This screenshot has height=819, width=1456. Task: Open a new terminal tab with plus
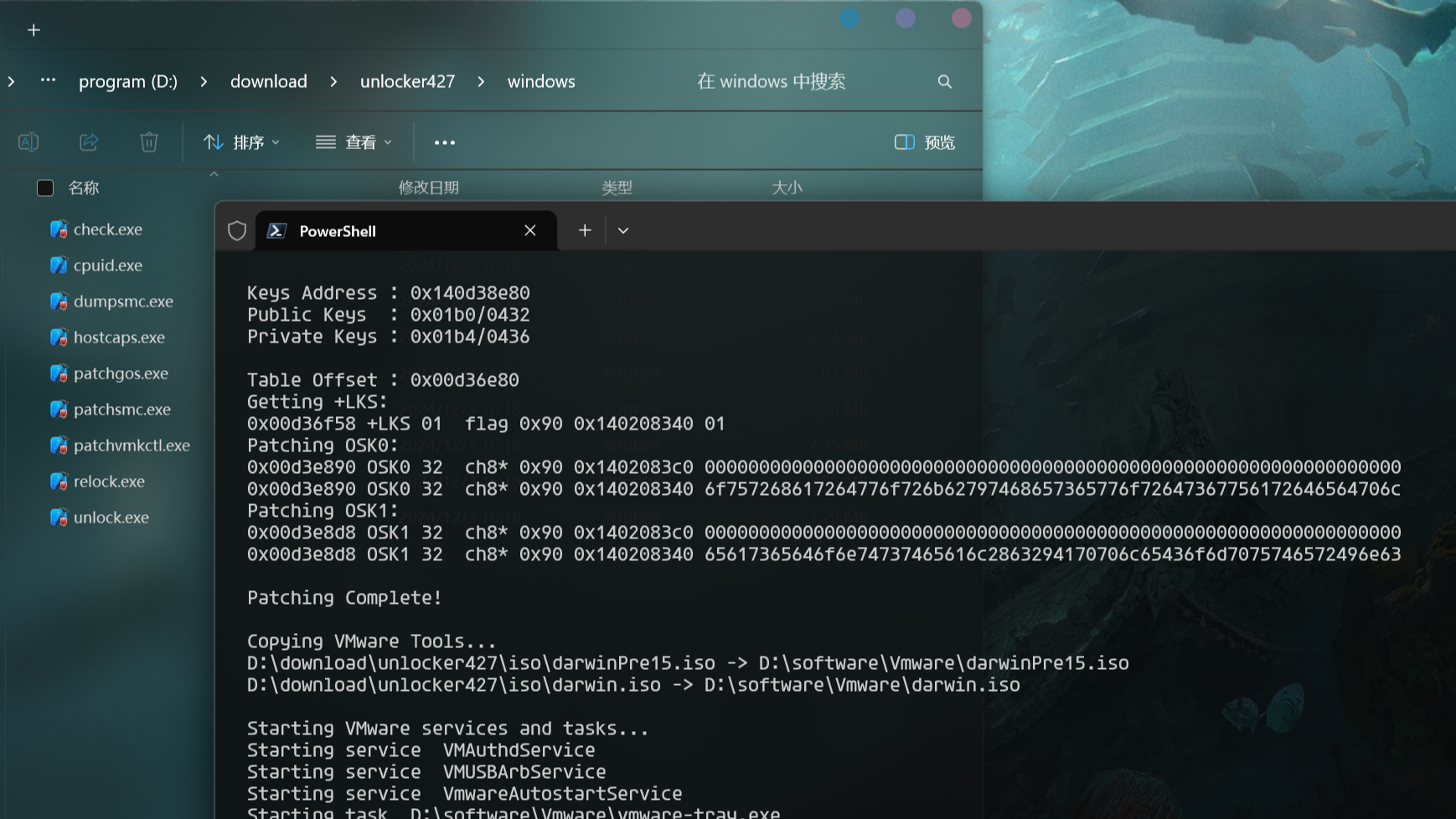[585, 230]
